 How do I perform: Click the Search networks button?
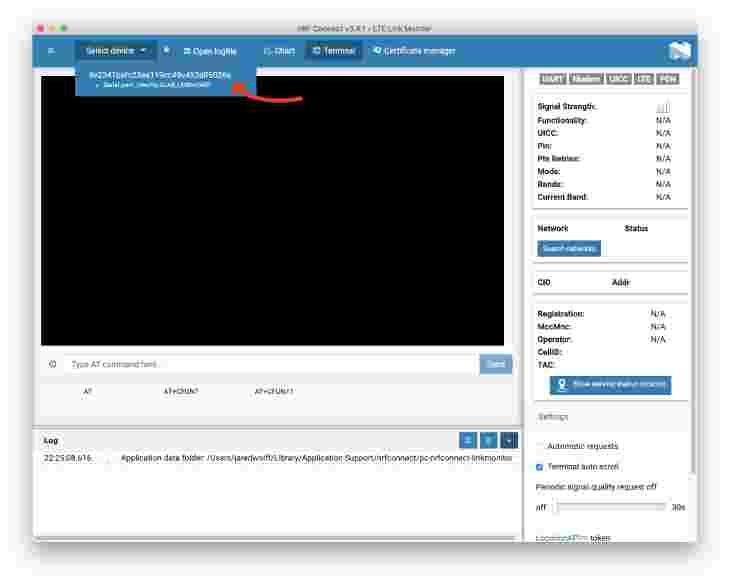(569, 249)
